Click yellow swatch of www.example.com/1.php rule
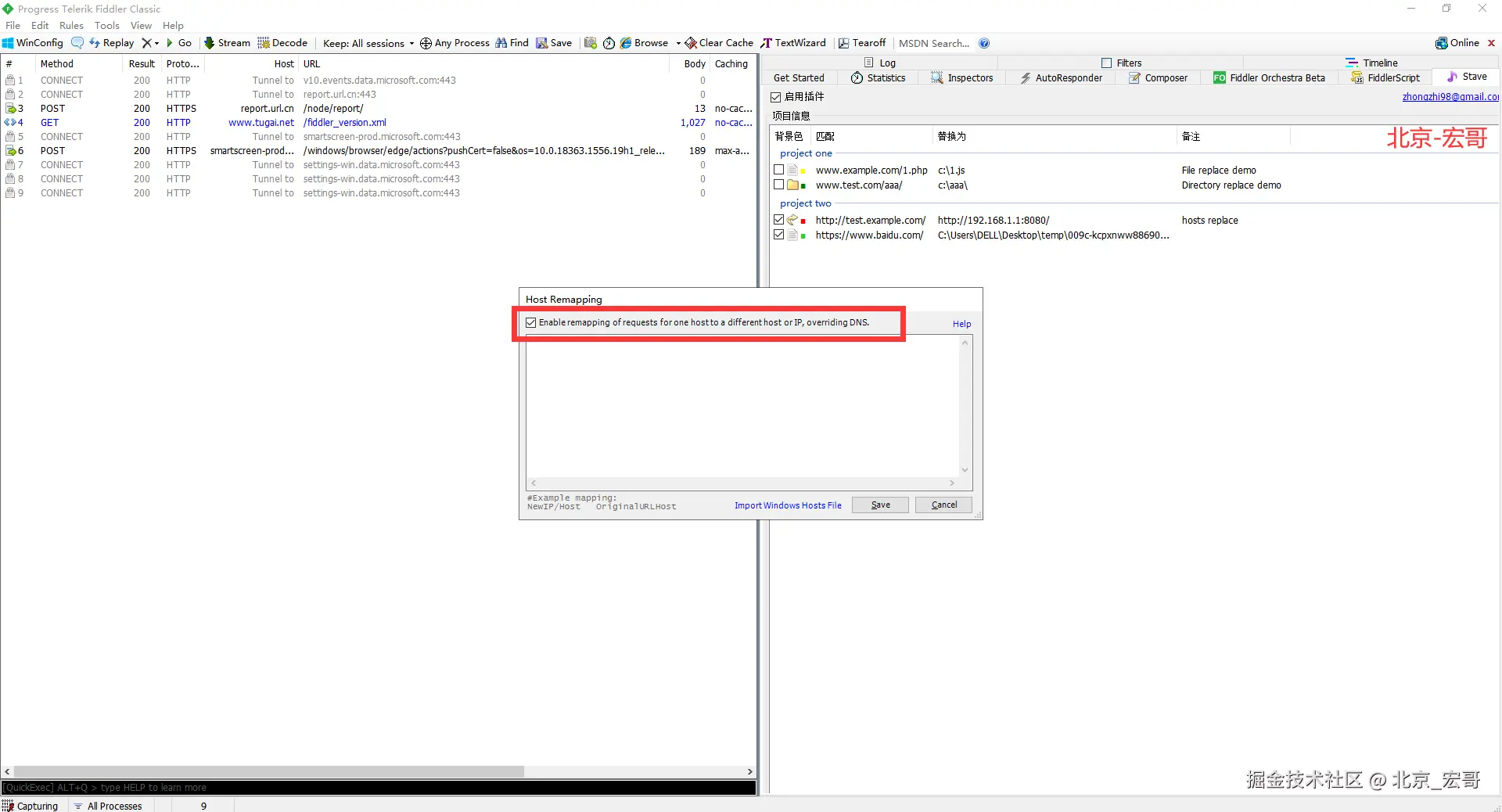Viewport: 1502px width, 812px height. pos(803,171)
